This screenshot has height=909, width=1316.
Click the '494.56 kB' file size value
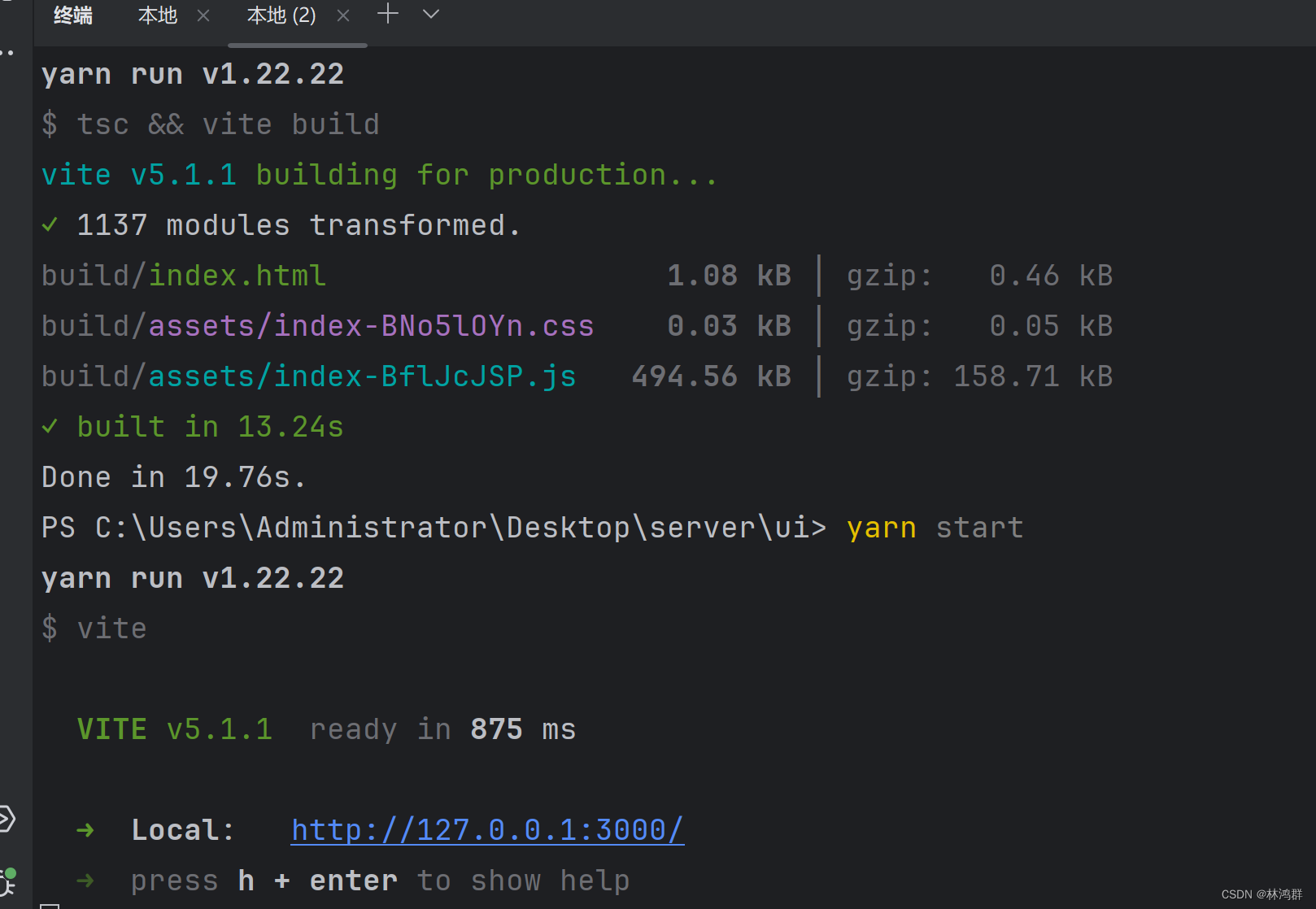712,376
